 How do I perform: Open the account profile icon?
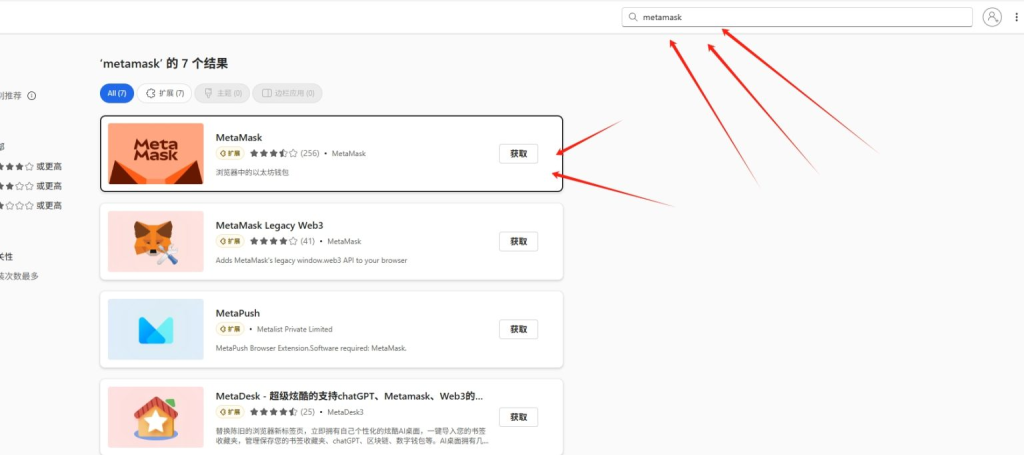point(991,17)
